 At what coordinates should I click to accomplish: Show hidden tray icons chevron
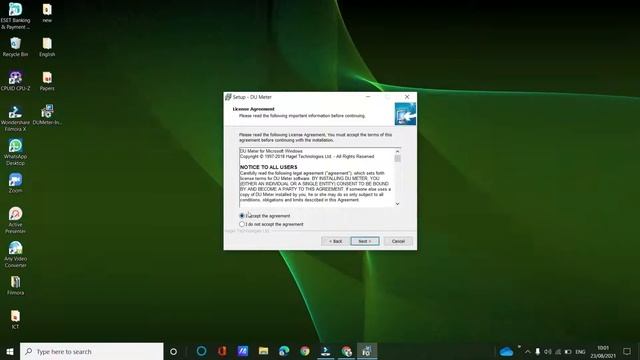pos(527,351)
